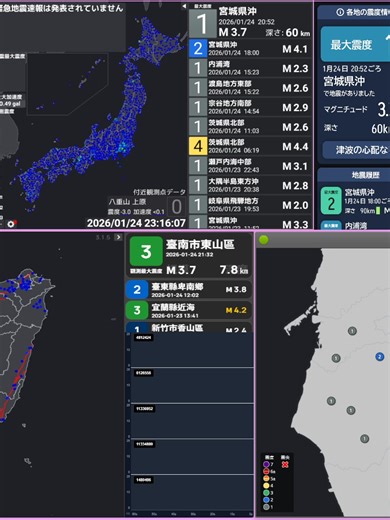Viewport: 390px width, 520px height.
Task: Select the 宜蘭縣近海 M 4.2 row
Action: 188,310
